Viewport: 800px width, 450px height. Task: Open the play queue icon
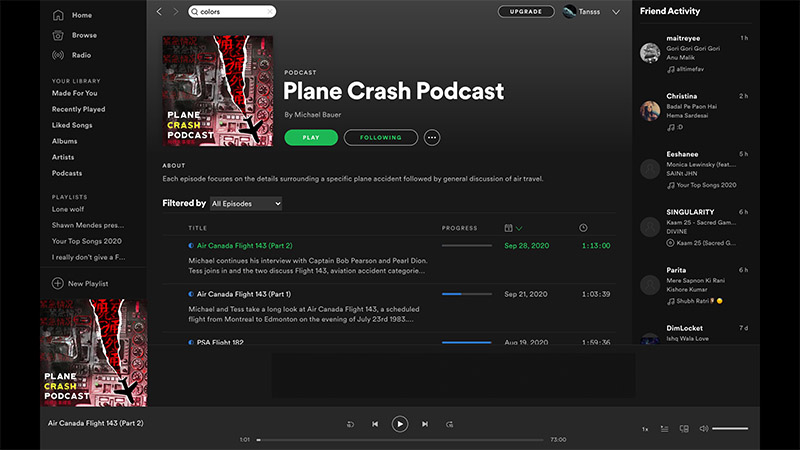click(x=665, y=429)
